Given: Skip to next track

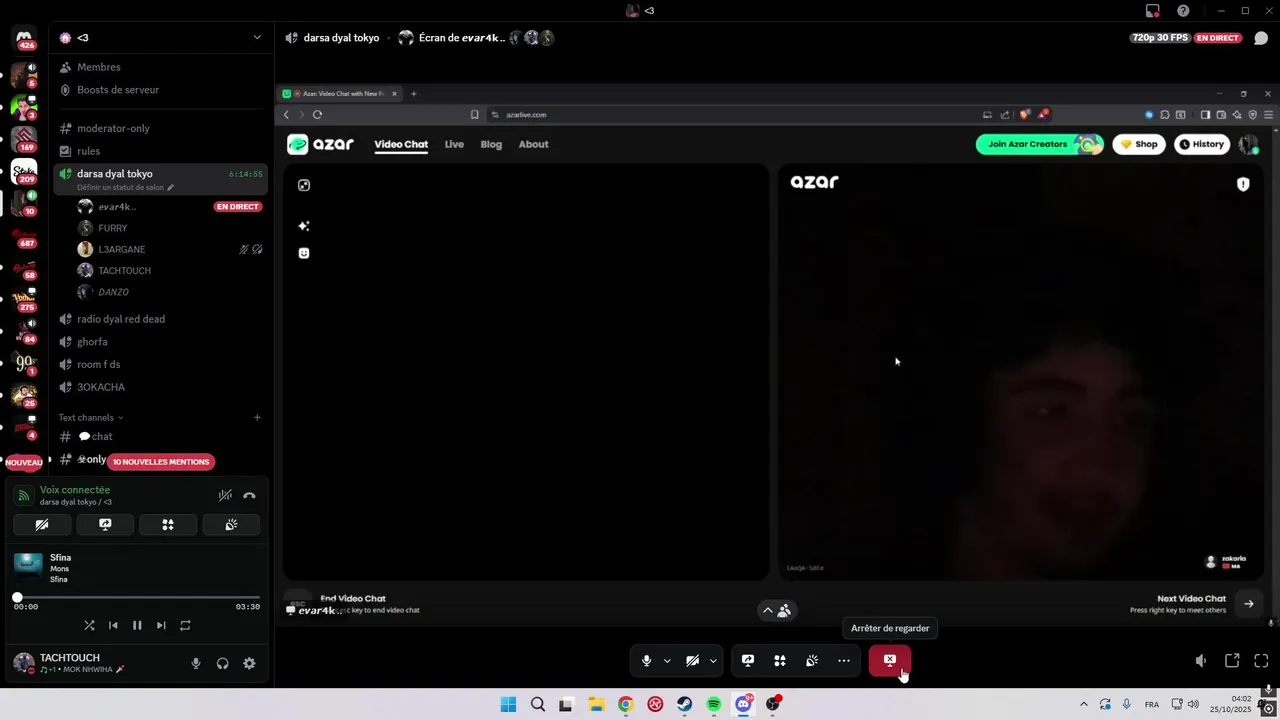Looking at the screenshot, I should (x=161, y=625).
